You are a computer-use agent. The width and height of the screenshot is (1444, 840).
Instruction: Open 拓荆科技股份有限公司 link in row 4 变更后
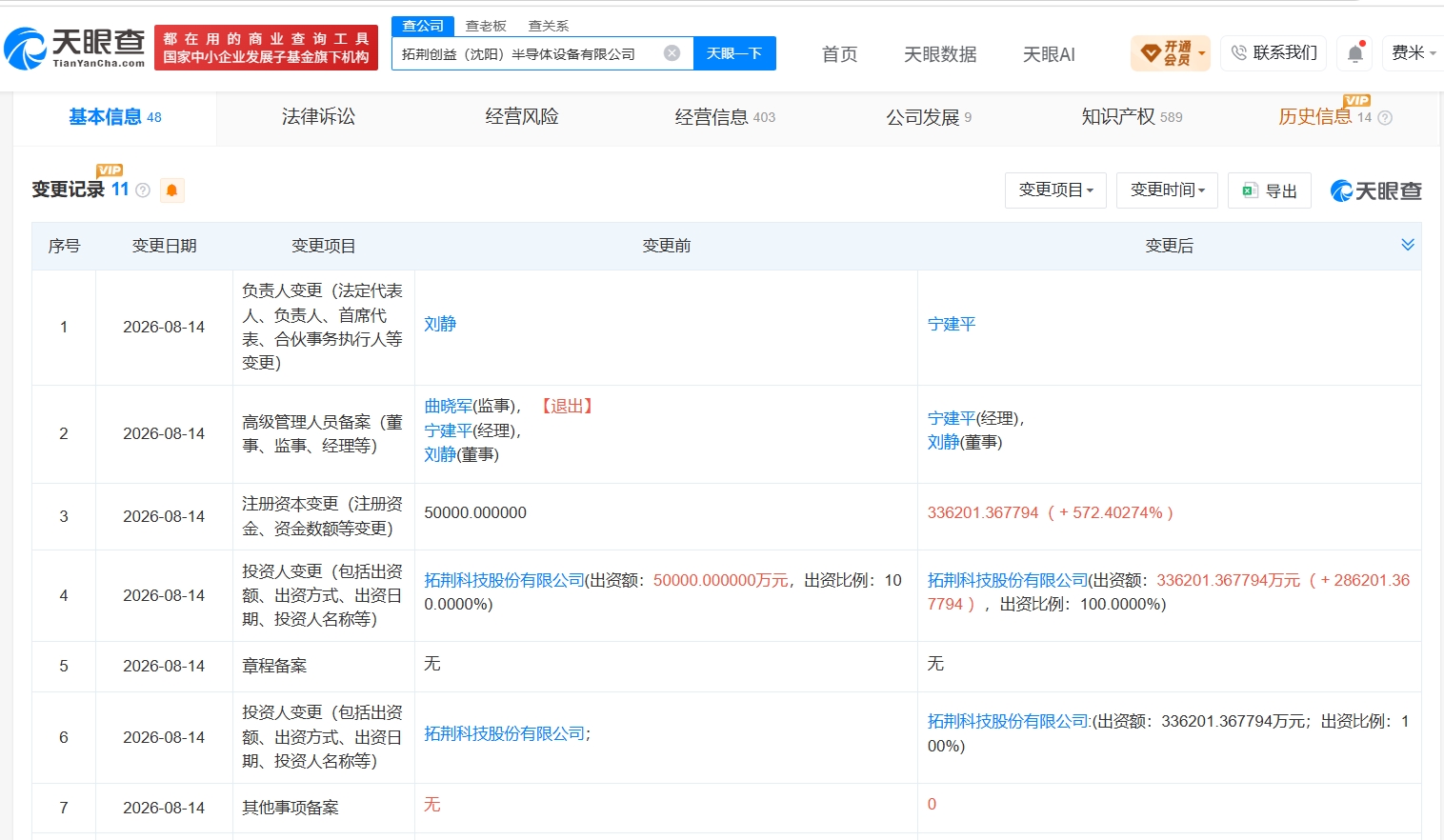pos(1008,580)
